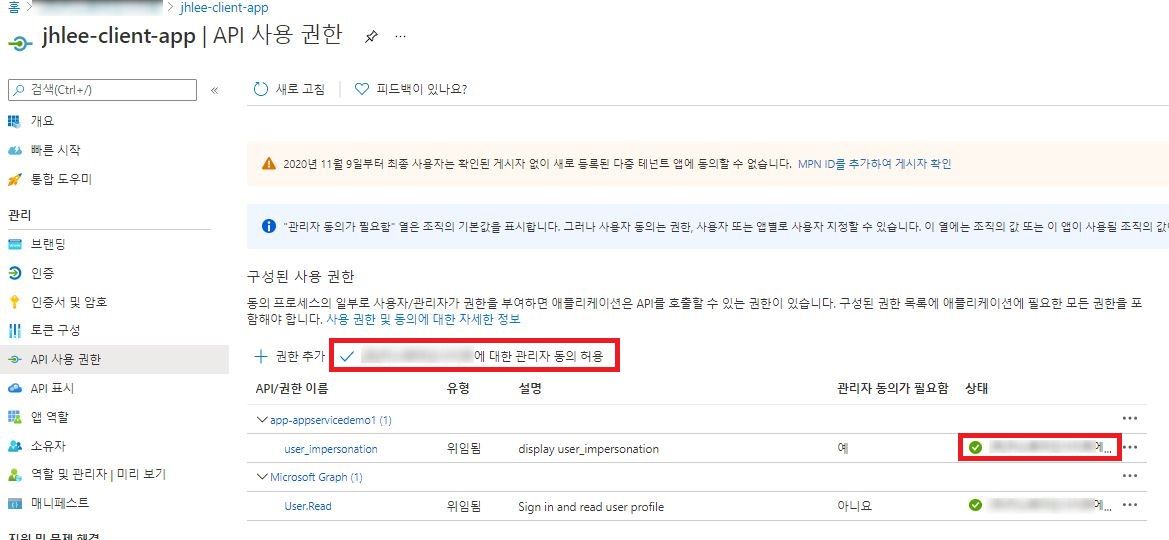1169x540 pixels.
Task: Click the 토큰 구성 bars icon
Action: point(14,330)
